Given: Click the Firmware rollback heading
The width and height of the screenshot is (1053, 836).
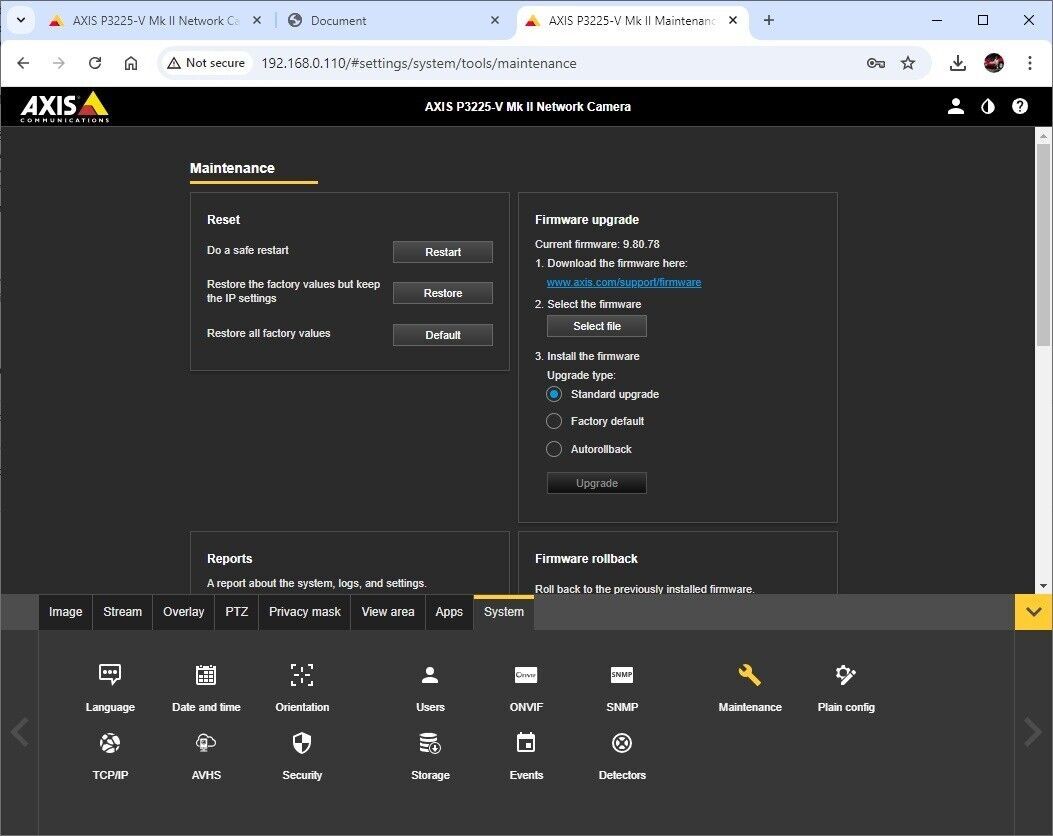Looking at the screenshot, I should tap(586, 559).
